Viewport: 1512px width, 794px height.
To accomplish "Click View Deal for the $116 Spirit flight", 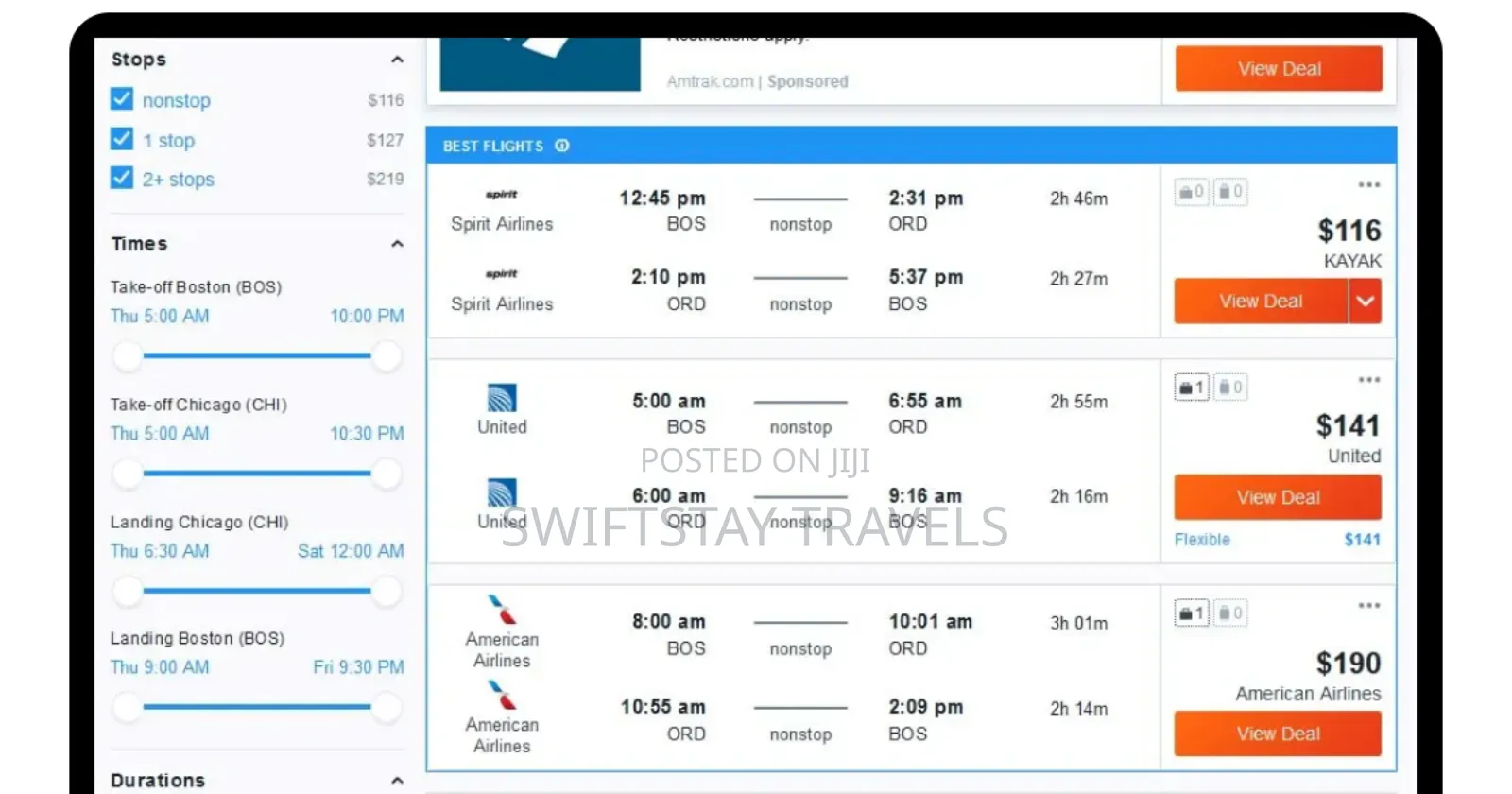I will coord(1261,302).
